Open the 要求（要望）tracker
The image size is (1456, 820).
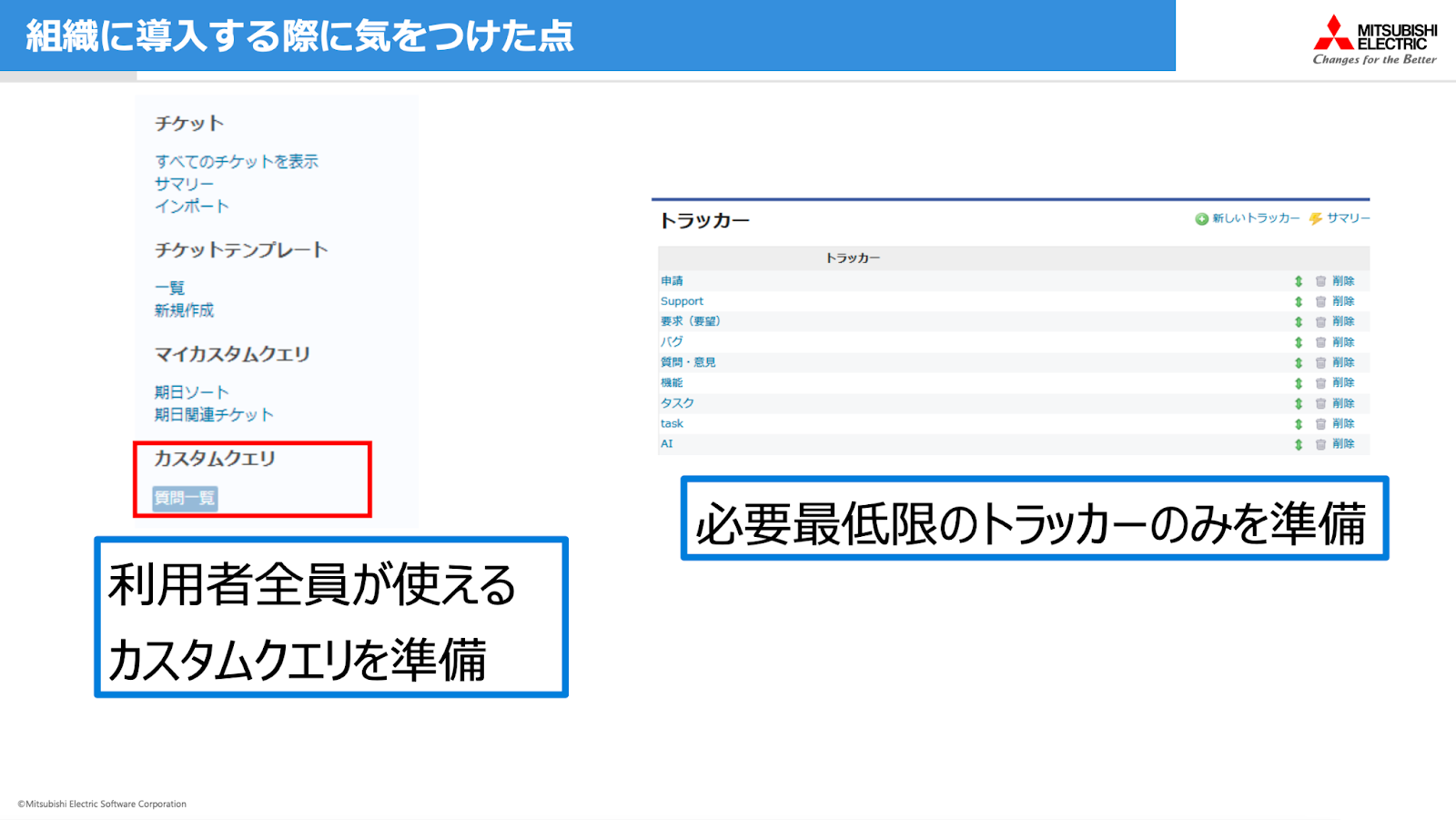click(x=691, y=321)
